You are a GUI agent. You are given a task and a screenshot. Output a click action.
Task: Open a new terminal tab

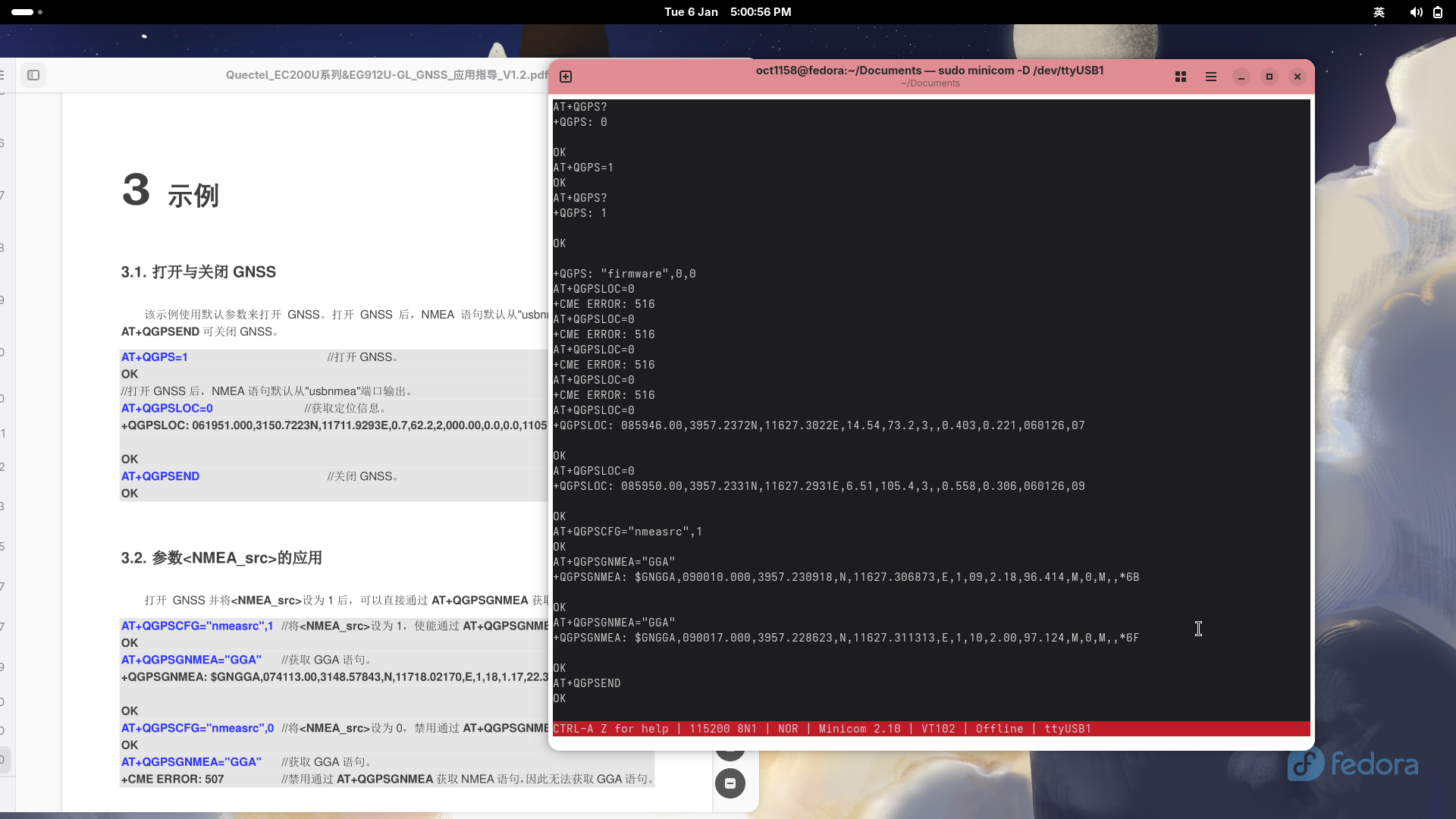coord(566,77)
